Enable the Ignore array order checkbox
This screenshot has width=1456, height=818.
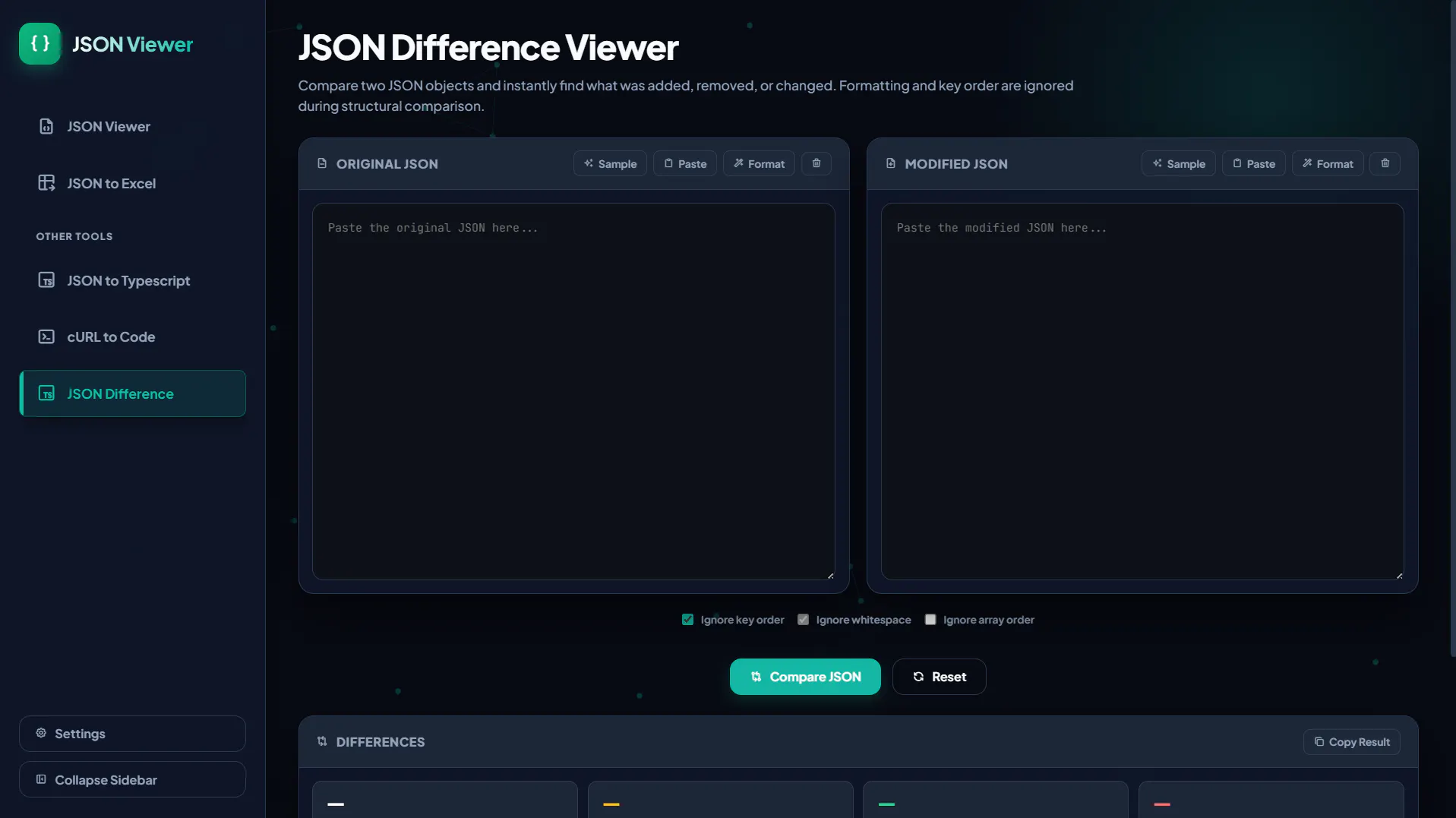[x=930, y=620]
